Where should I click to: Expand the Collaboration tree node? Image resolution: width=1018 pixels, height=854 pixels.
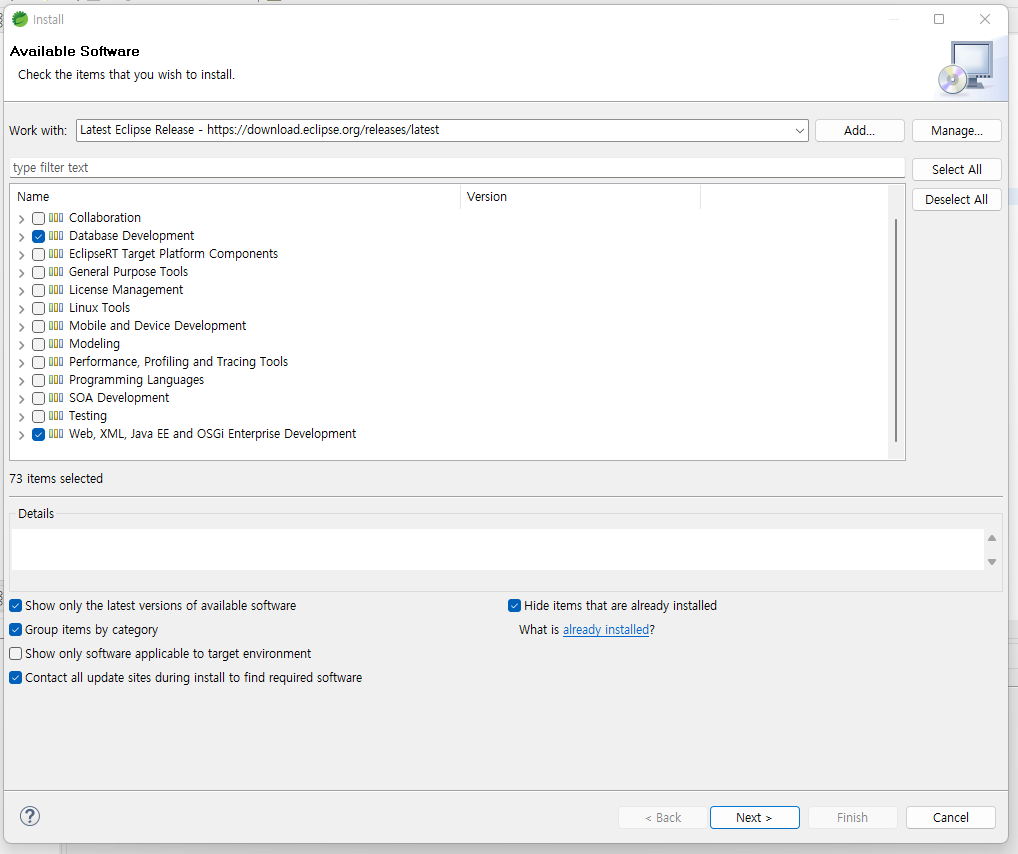(21, 219)
